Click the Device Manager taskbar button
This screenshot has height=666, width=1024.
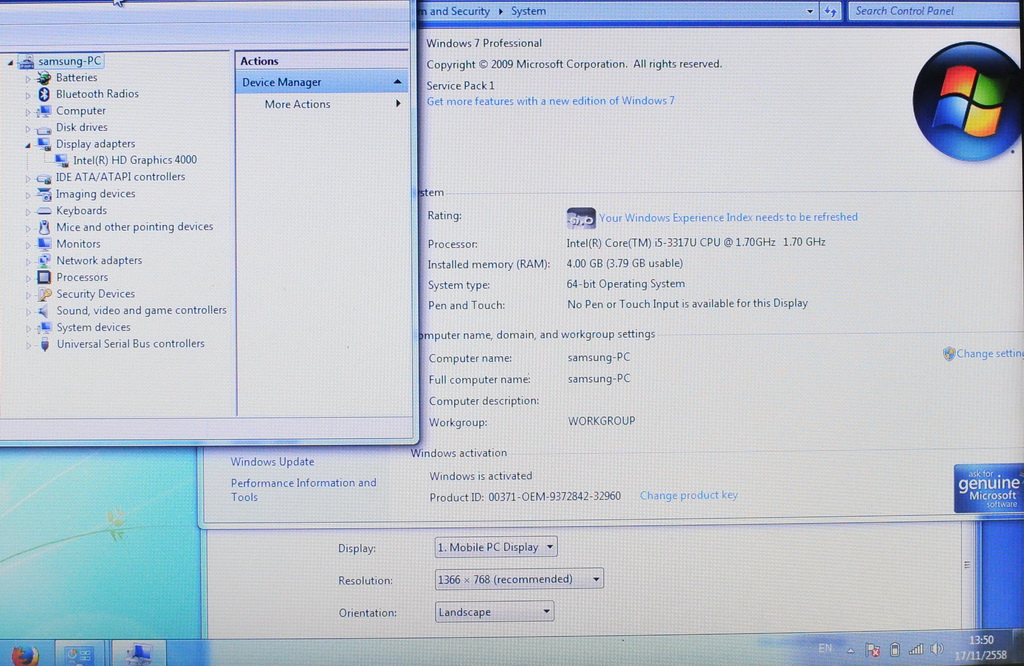[138, 654]
